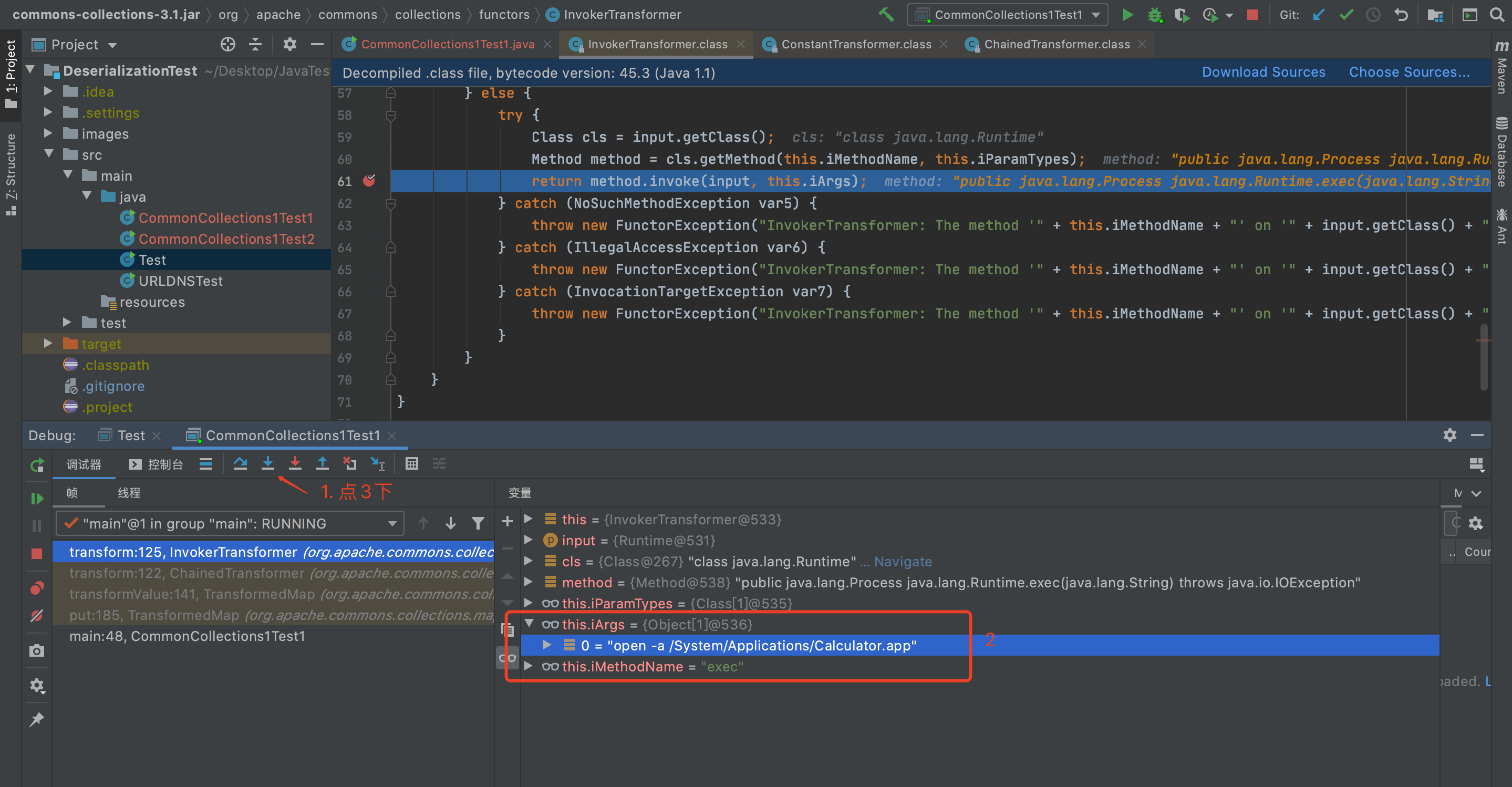Click functors breadcrumb in navigation bar
This screenshot has height=787, width=1512.
point(504,15)
